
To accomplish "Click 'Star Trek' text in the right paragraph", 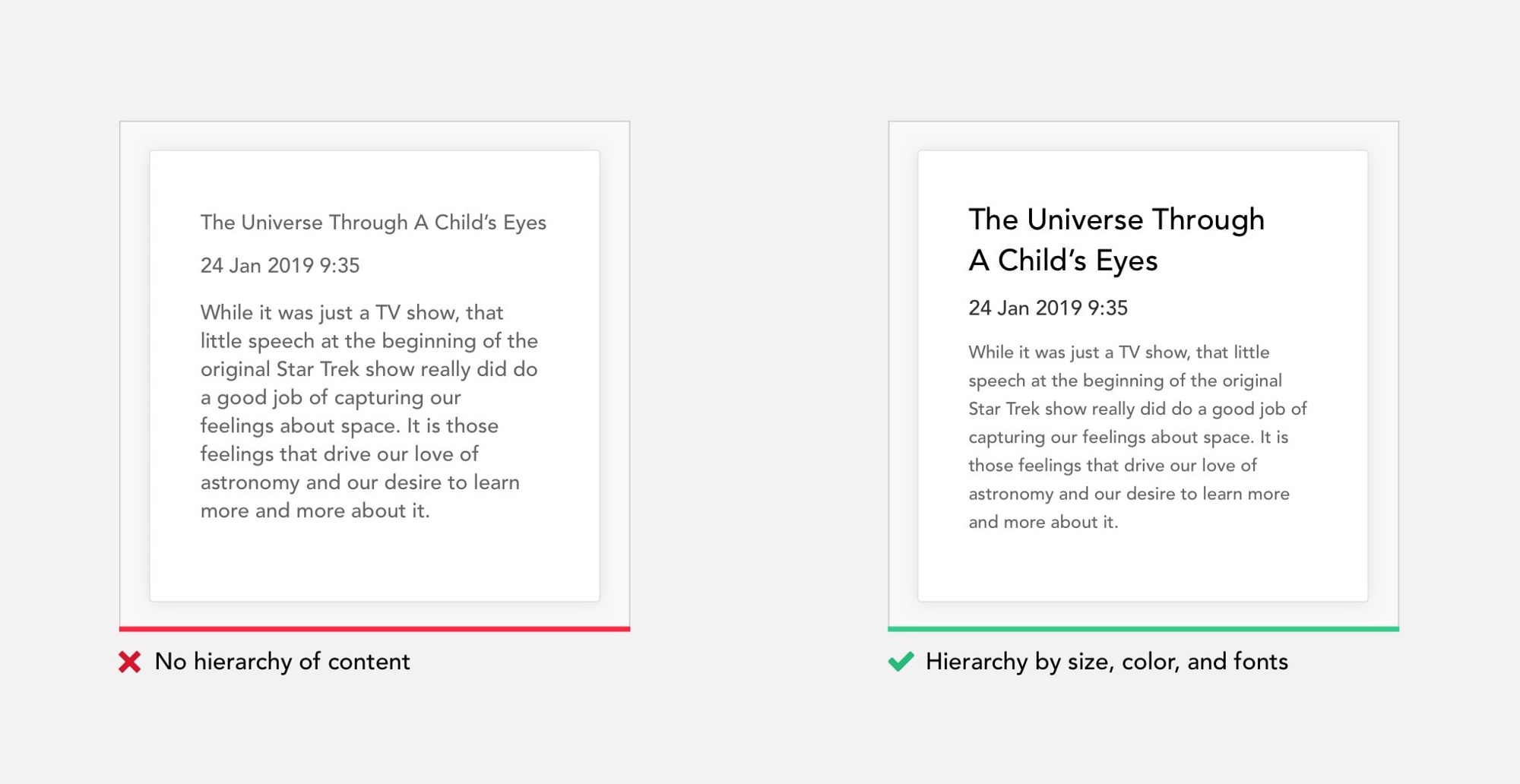I will click(x=1003, y=409).
